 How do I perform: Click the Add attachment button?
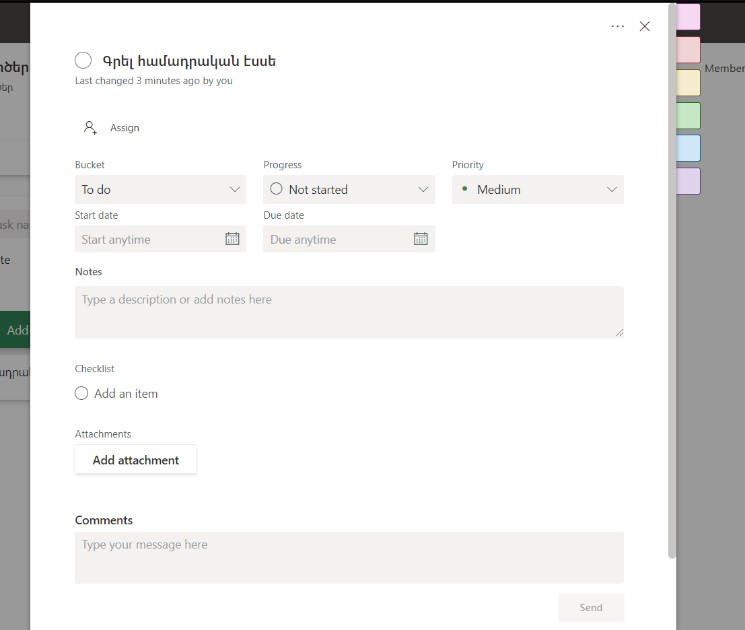point(135,459)
